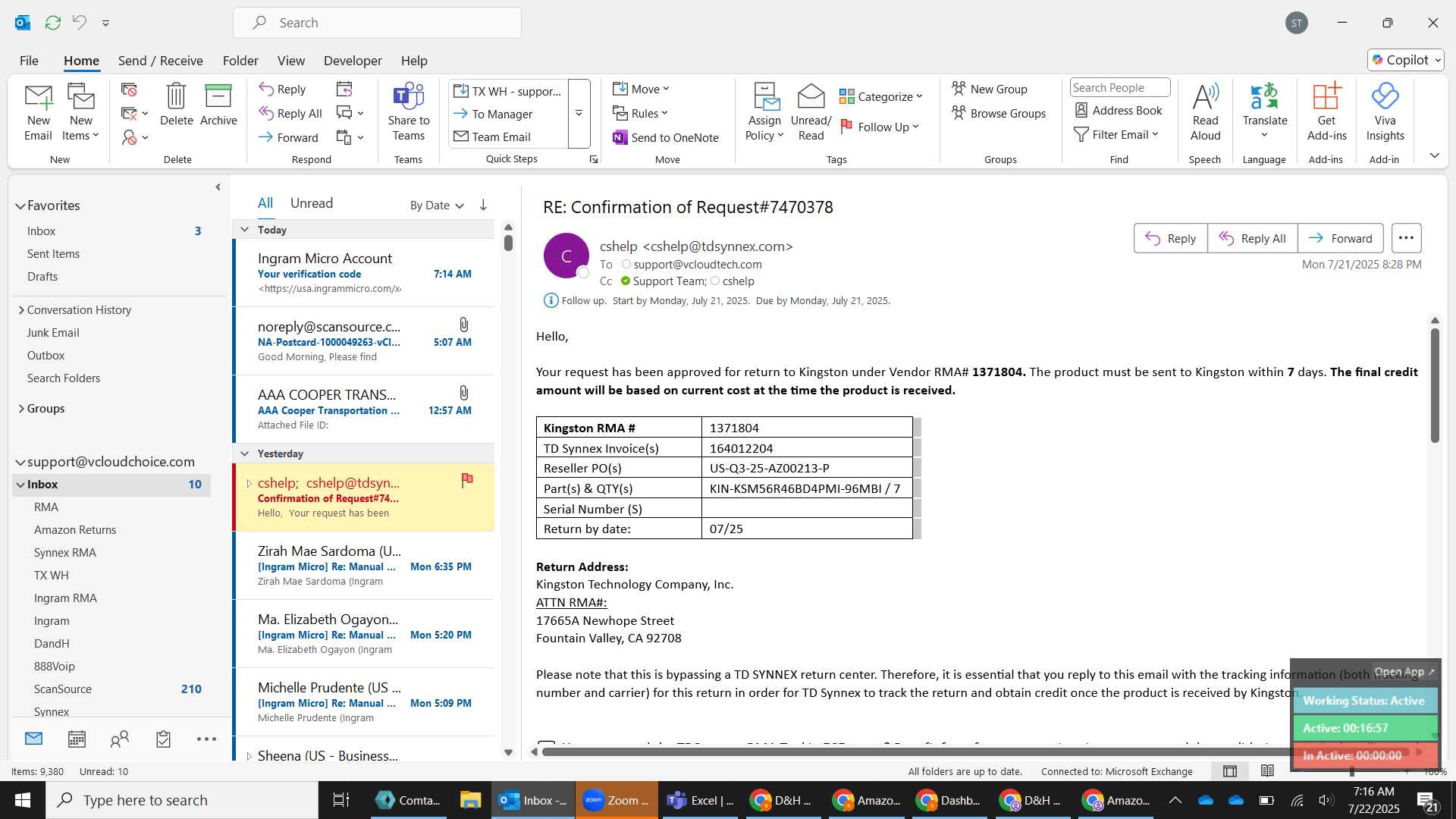This screenshot has height=819, width=1456.
Task: Open the View tab
Action: tap(291, 61)
